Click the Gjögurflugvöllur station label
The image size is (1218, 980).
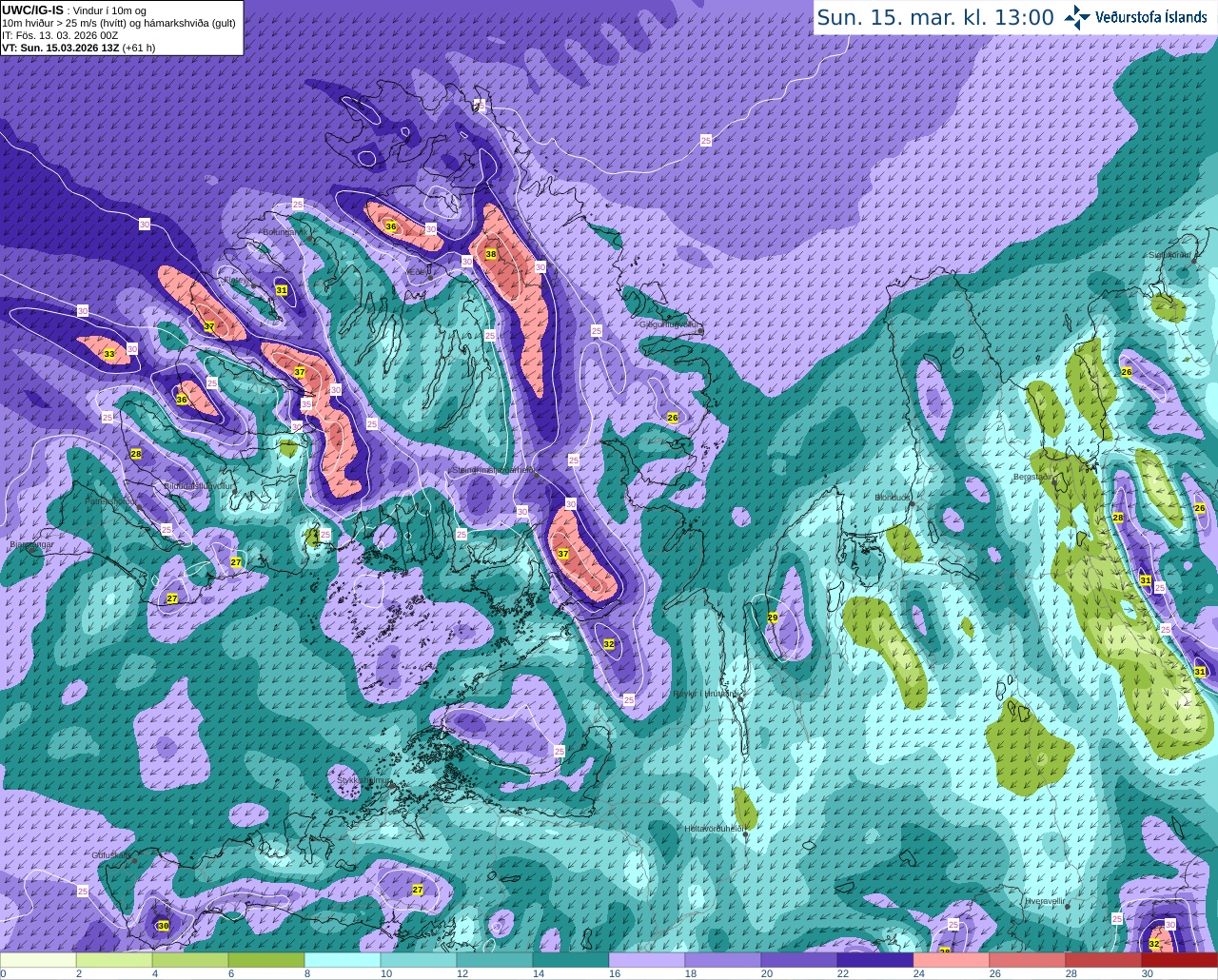[670, 323]
